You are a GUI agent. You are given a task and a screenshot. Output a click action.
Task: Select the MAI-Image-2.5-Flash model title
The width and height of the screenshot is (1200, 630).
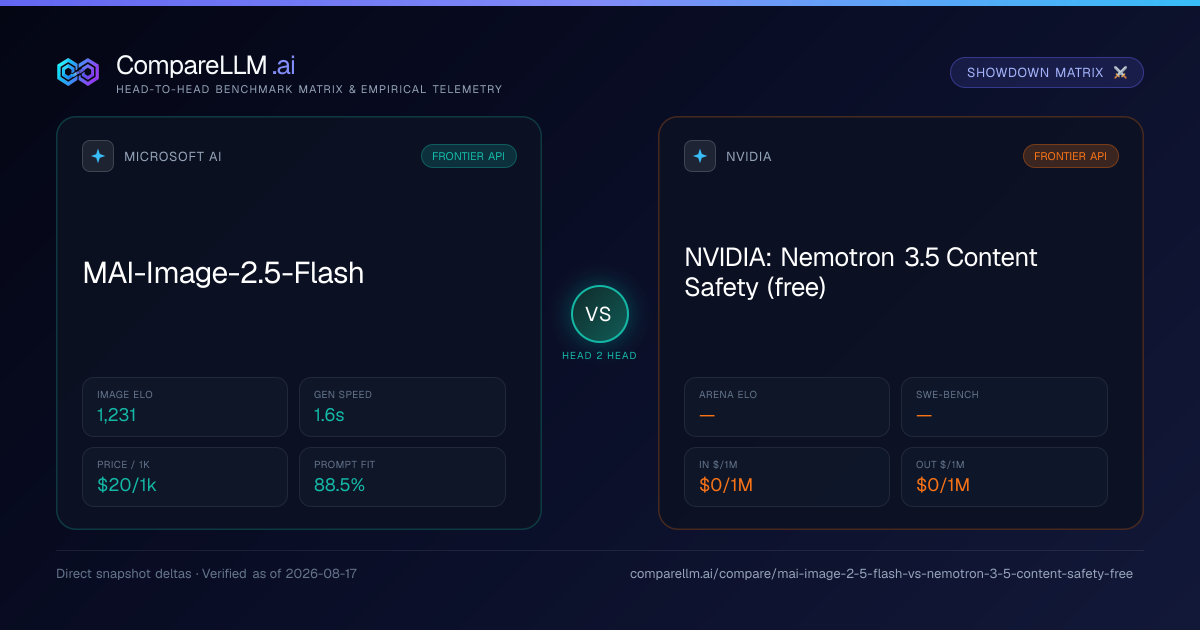pyautogui.click(x=223, y=273)
